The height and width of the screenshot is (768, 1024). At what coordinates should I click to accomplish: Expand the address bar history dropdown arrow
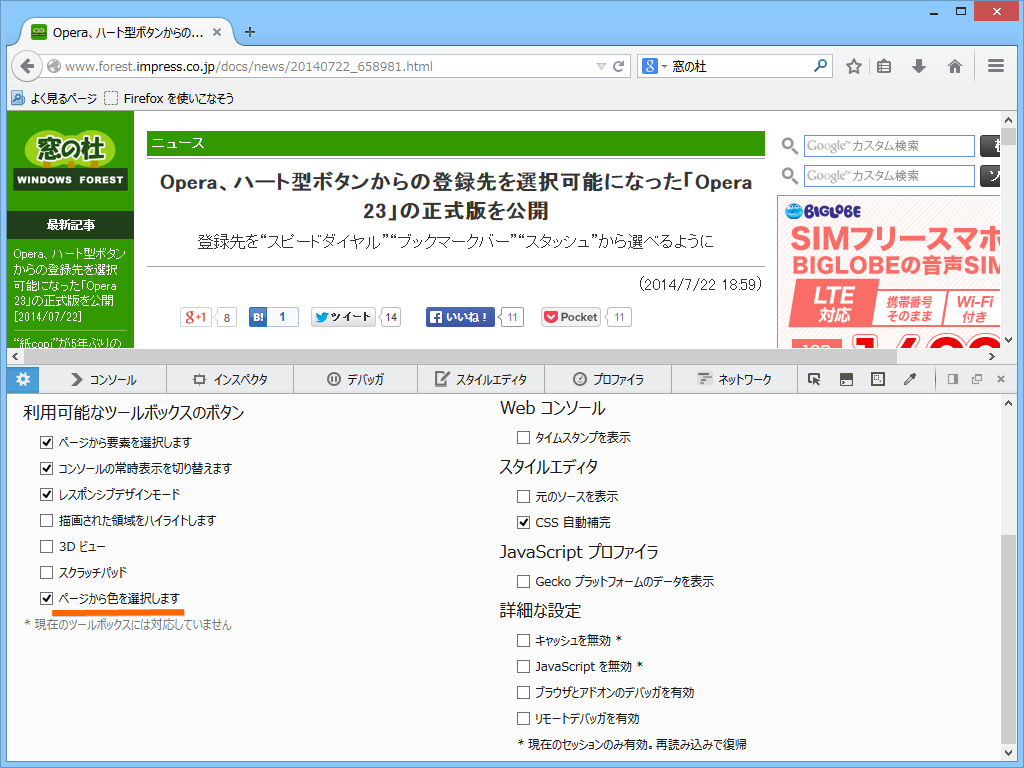click(600, 66)
